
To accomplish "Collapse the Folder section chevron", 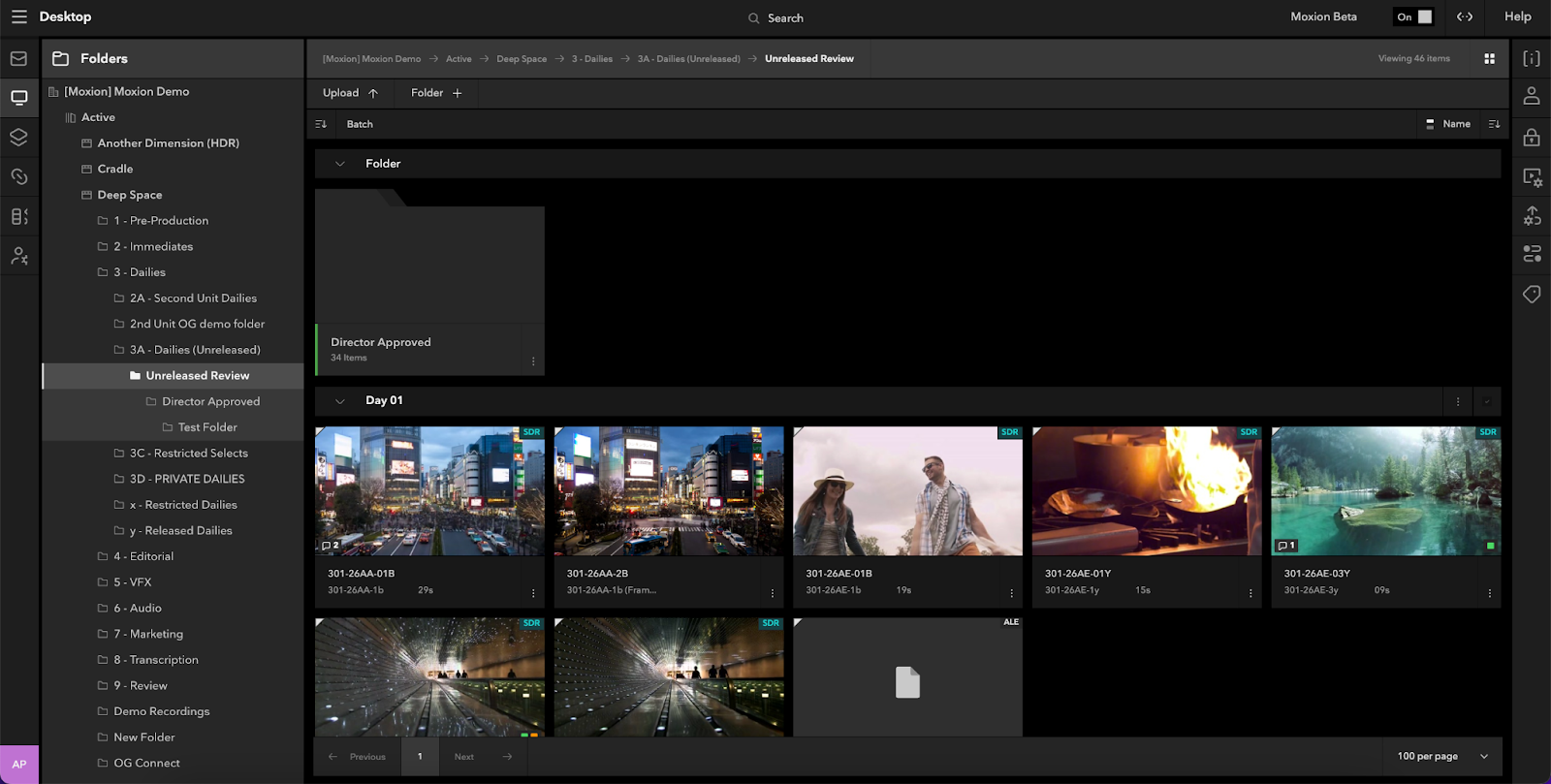I will [x=340, y=164].
